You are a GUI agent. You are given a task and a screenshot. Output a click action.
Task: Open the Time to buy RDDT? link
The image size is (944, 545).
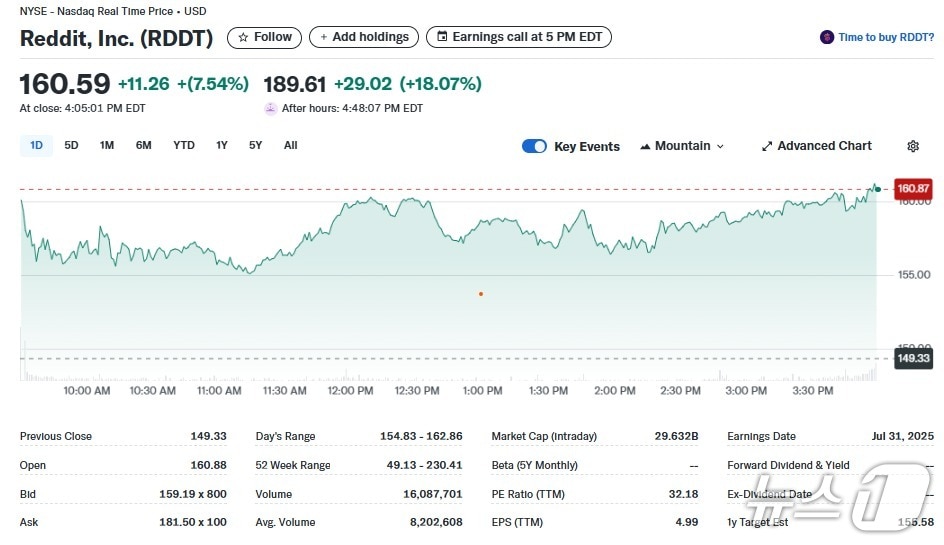point(885,37)
